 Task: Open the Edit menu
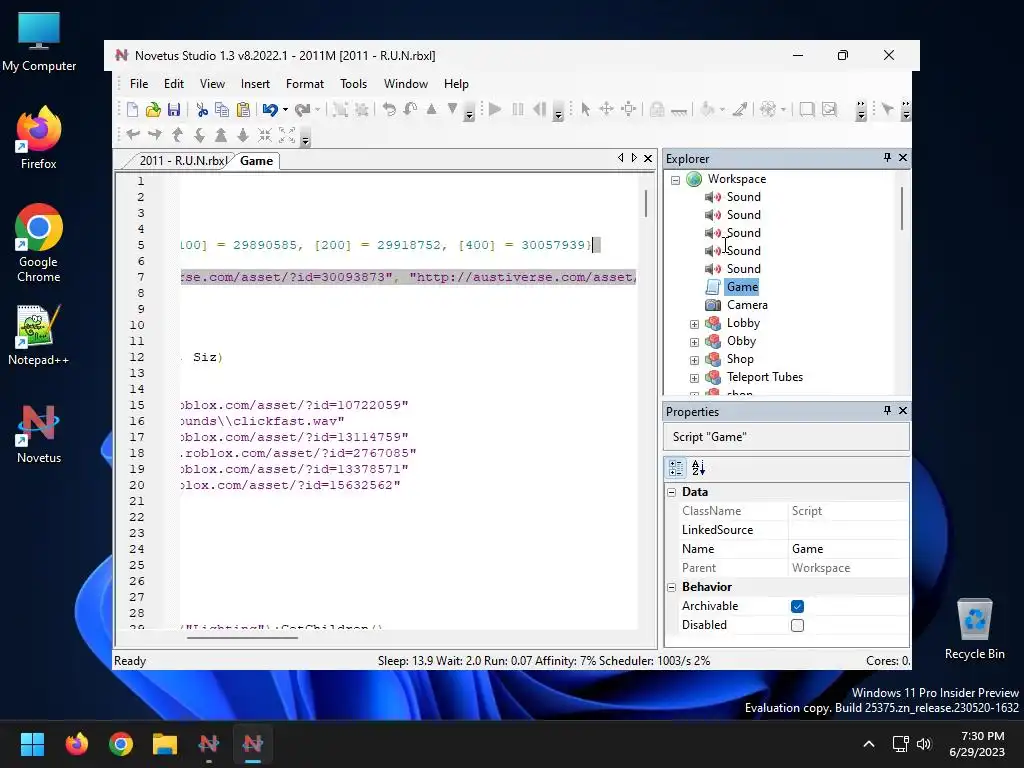[174, 84]
